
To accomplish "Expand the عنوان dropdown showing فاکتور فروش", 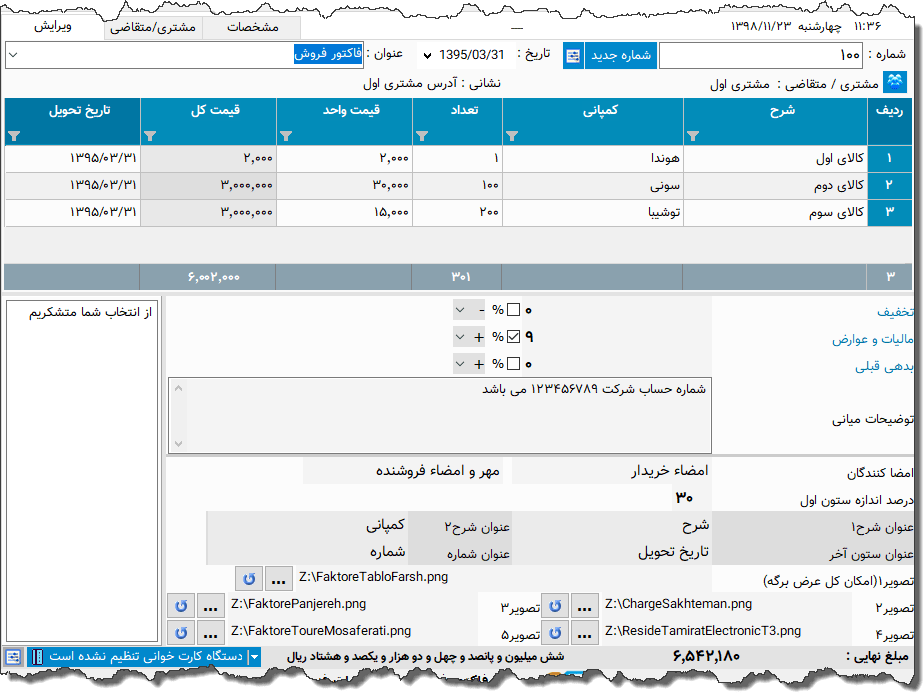I will [14, 55].
